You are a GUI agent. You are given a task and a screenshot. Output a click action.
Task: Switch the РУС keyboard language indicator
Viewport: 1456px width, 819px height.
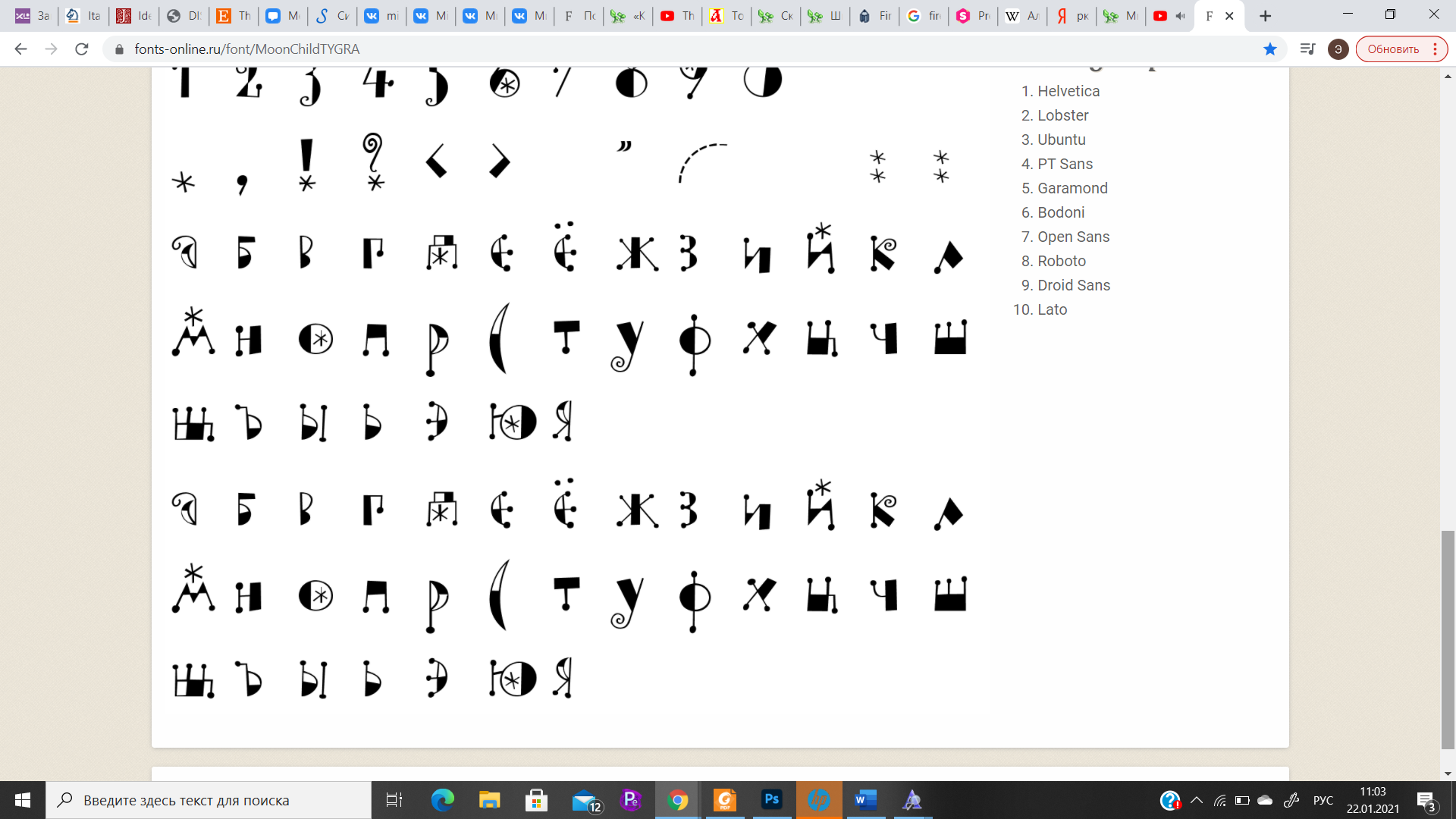(x=1323, y=800)
